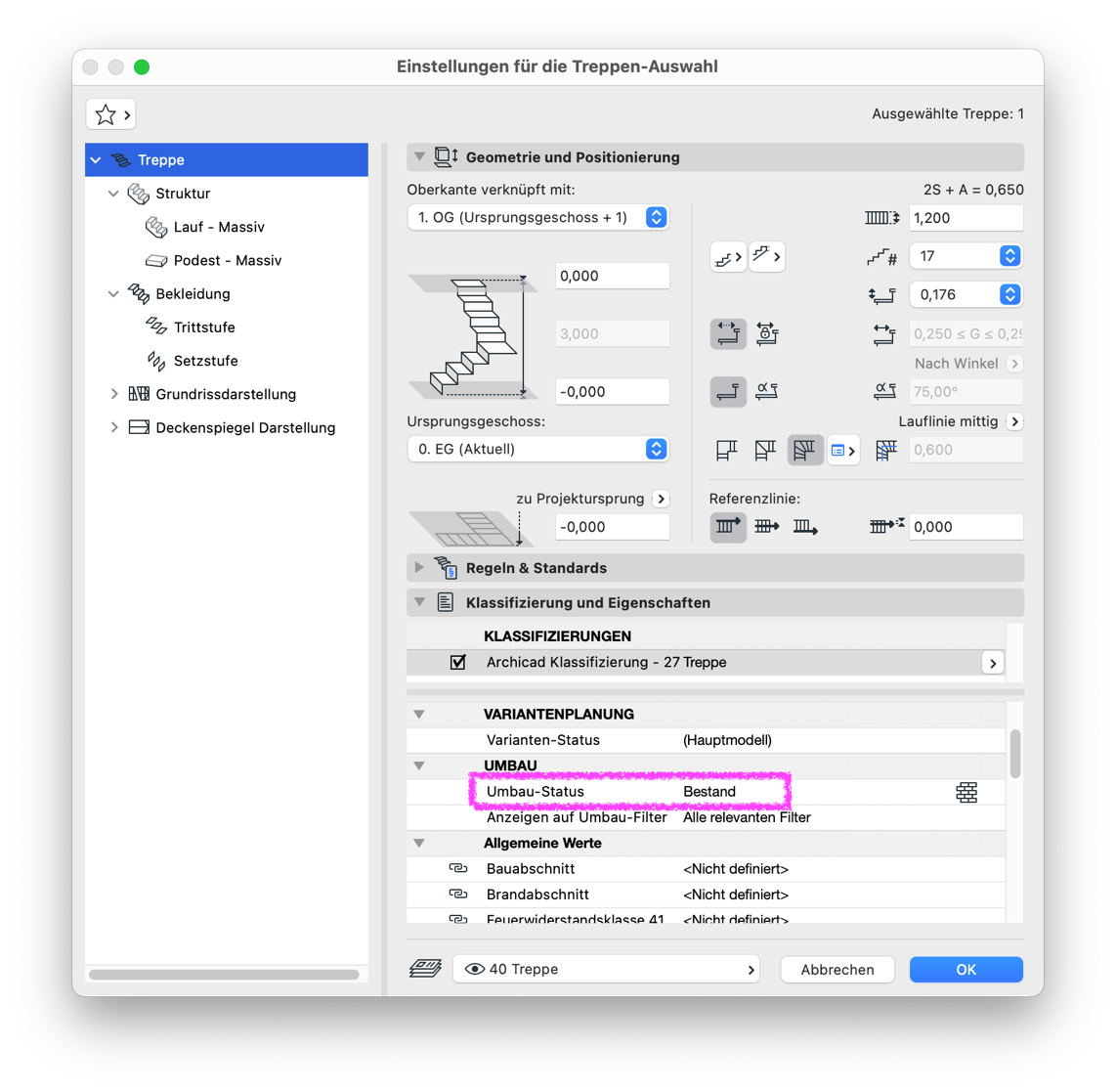Edit elevation to Projektursprung field

click(x=612, y=527)
